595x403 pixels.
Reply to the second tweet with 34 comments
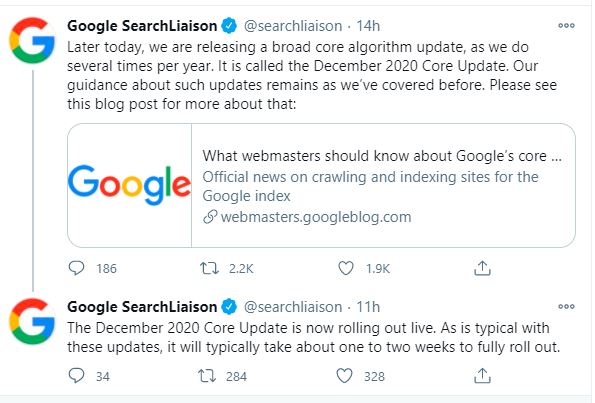pos(76,376)
